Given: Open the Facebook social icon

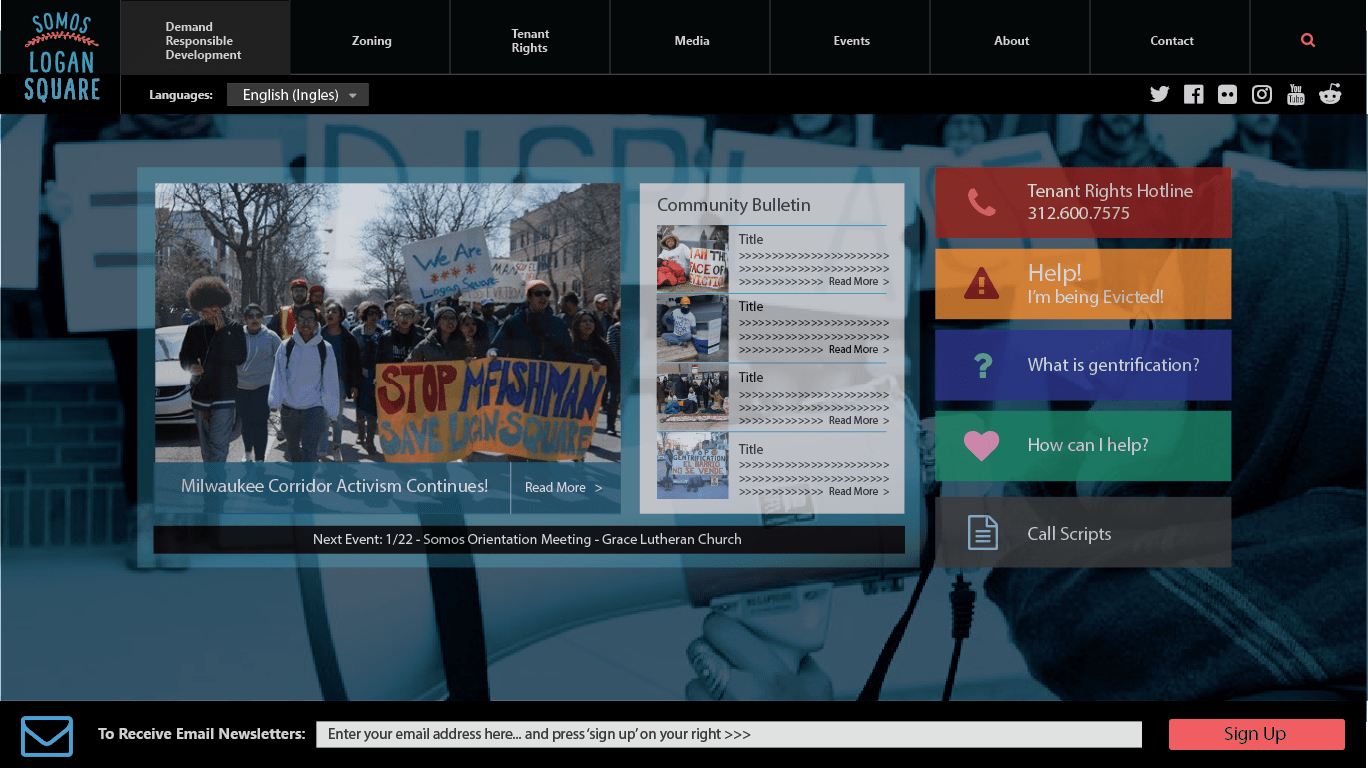Looking at the screenshot, I should [1193, 95].
